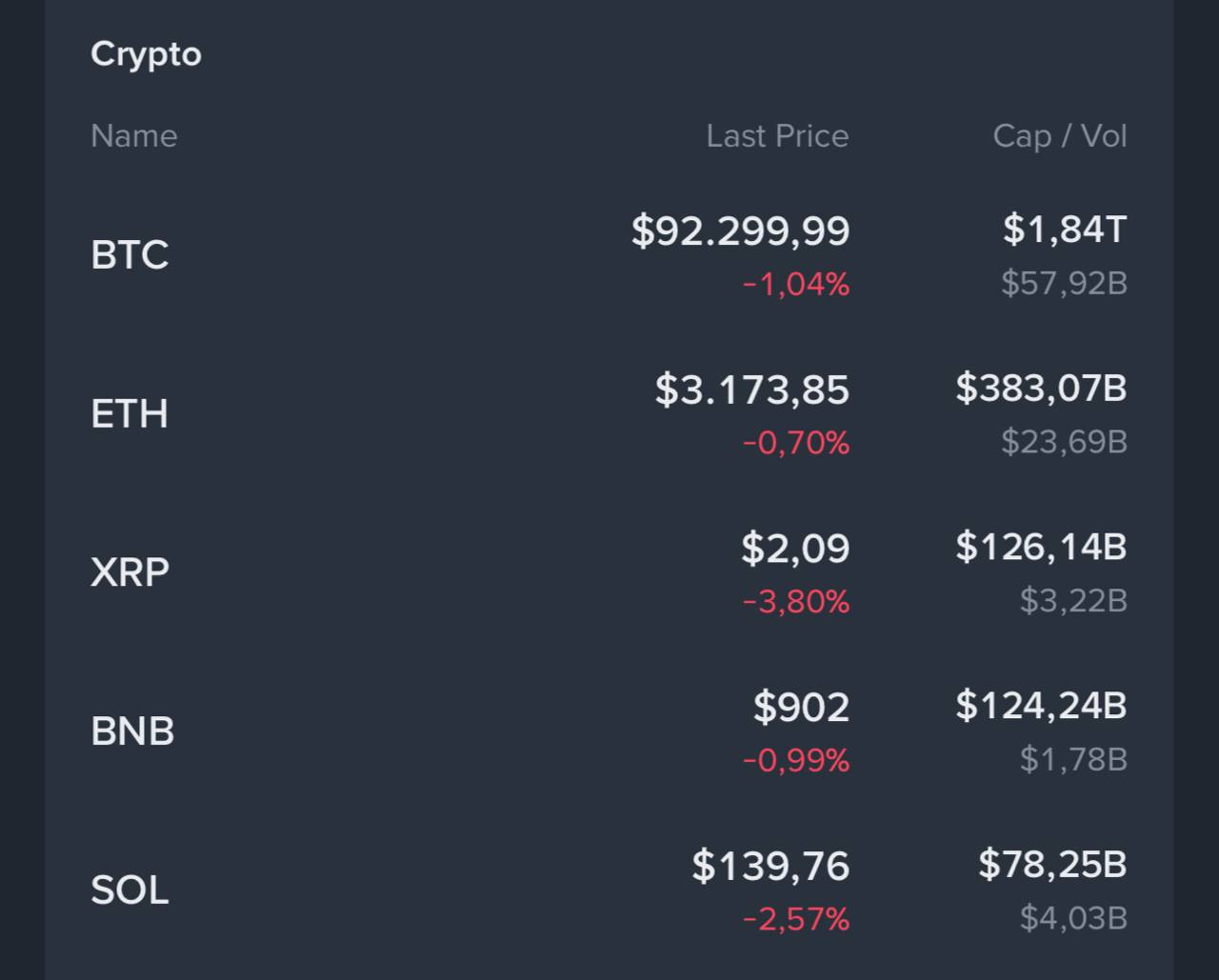
Task: Sort by the Cap / Vol header
Action: point(1059,136)
